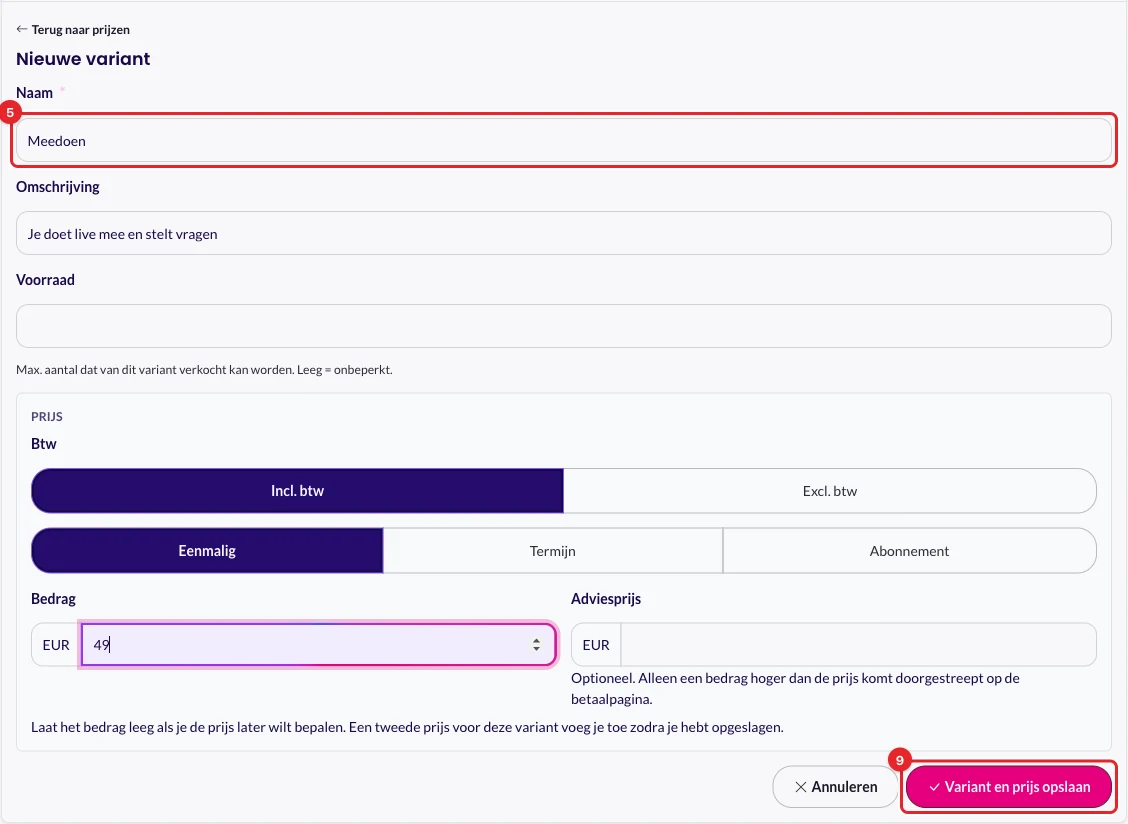Click the Adviesprijs label
The width and height of the screenshot is (1128, 824).
606,599
